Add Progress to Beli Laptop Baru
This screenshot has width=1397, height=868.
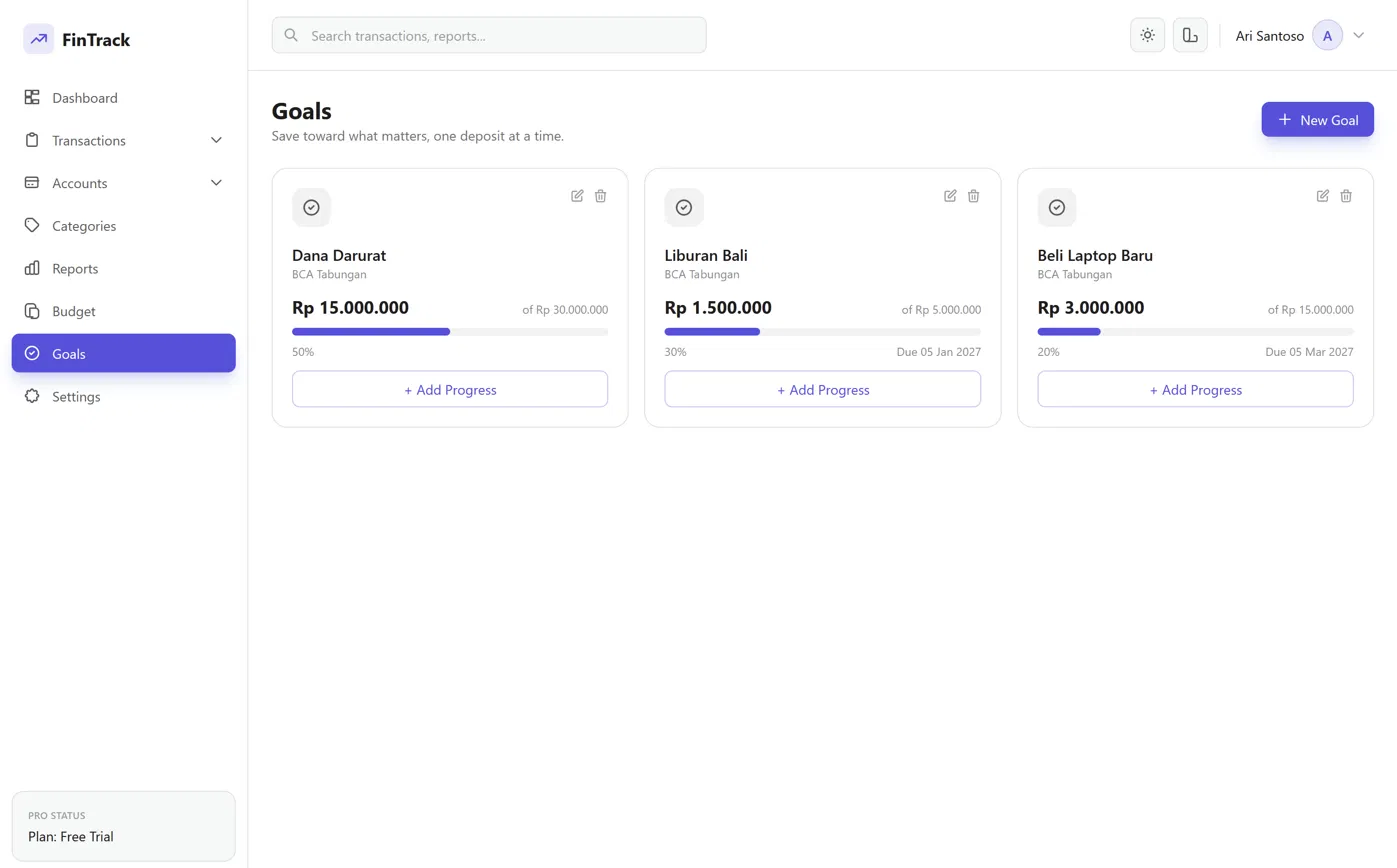(x=1196, y=389)
